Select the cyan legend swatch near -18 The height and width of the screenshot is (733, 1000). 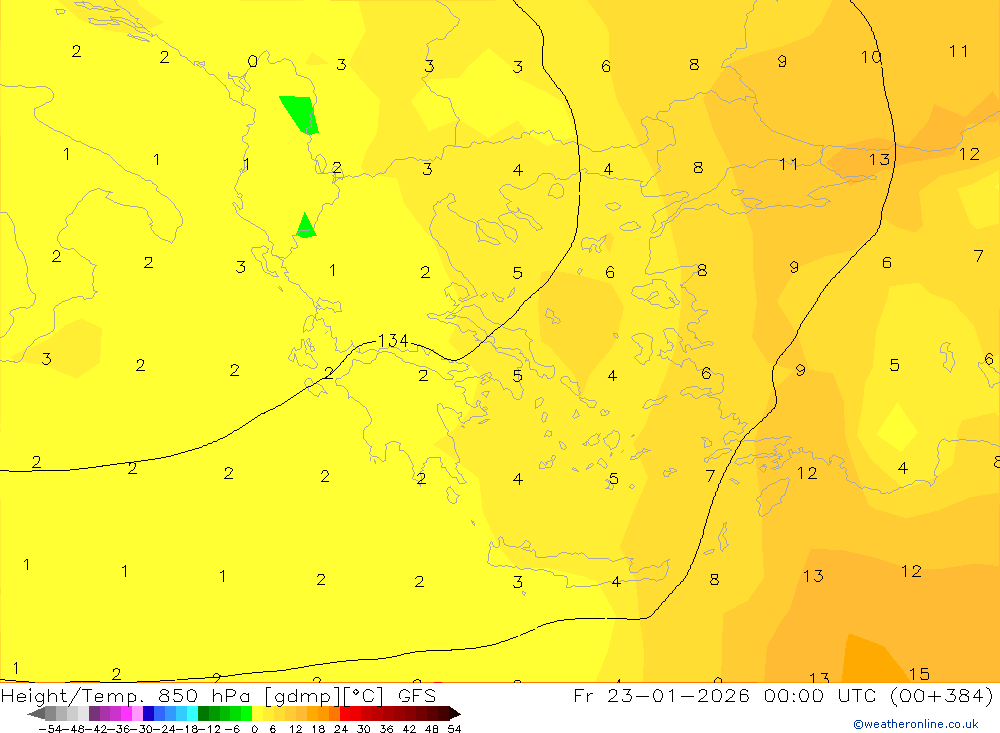[192, 713]
